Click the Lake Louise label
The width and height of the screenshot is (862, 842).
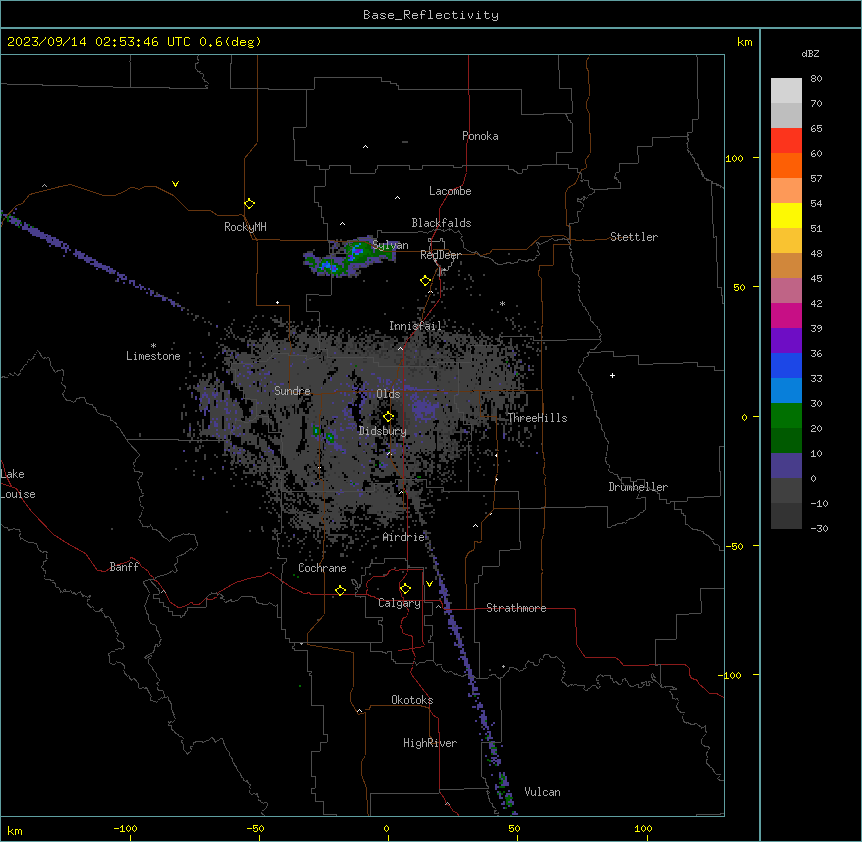[18, 484]
